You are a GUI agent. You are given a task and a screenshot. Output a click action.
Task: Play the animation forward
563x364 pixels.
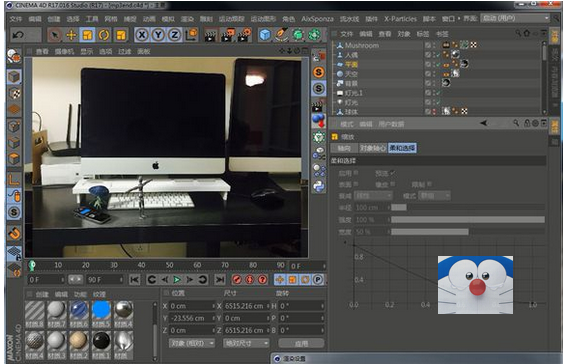click(x=177, y=280)
